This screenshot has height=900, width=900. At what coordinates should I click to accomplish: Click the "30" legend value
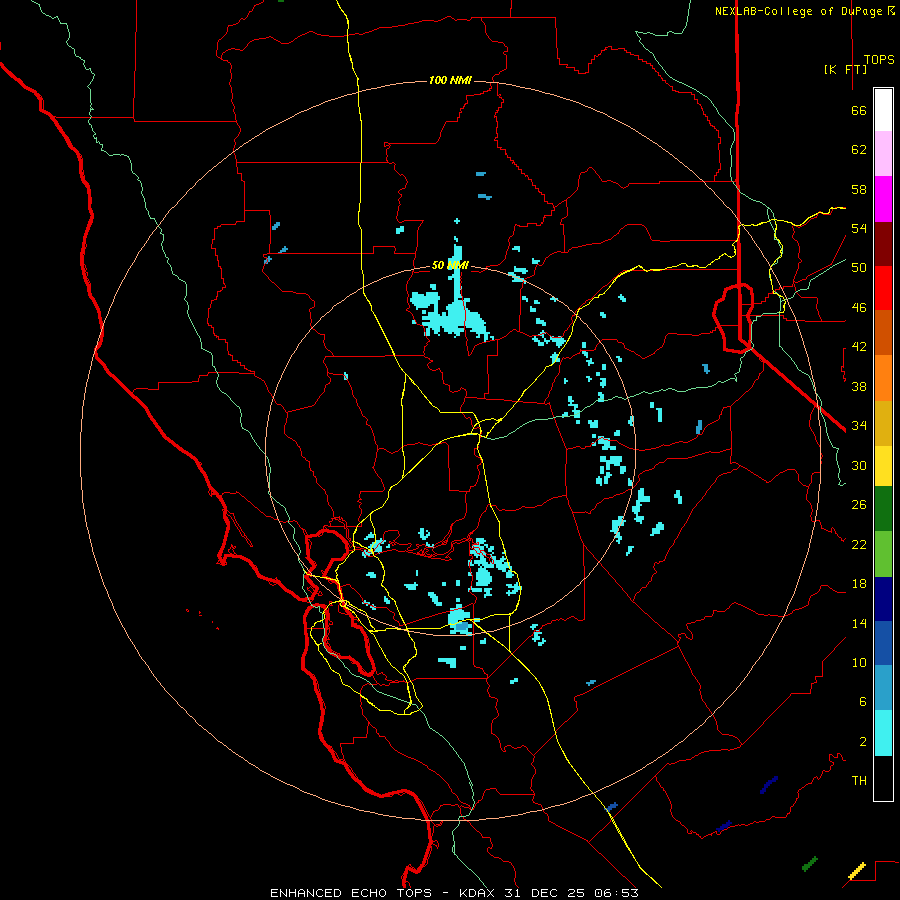tap(859, 465)
